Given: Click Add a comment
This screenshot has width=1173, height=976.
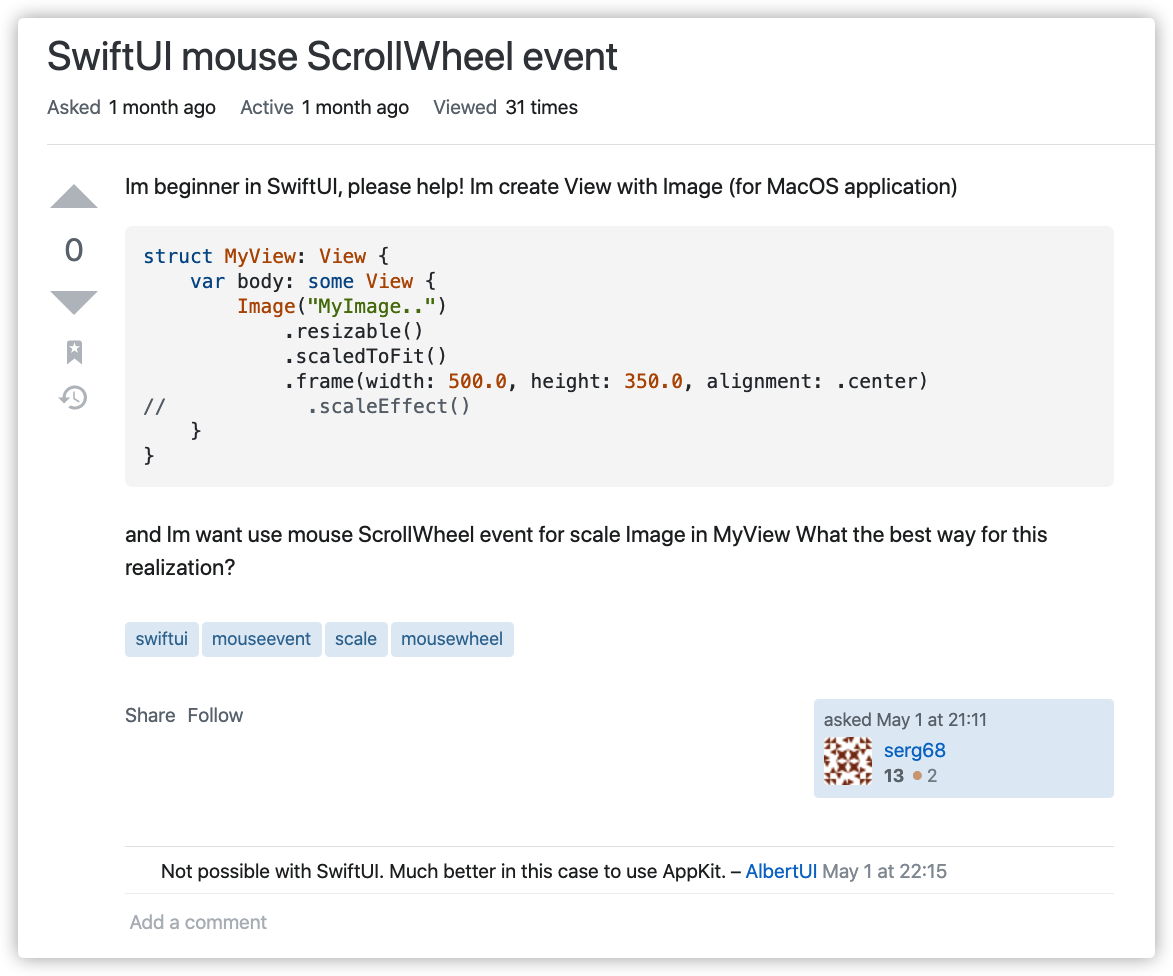Looking at the screenshot, I should tap(198, 922).
